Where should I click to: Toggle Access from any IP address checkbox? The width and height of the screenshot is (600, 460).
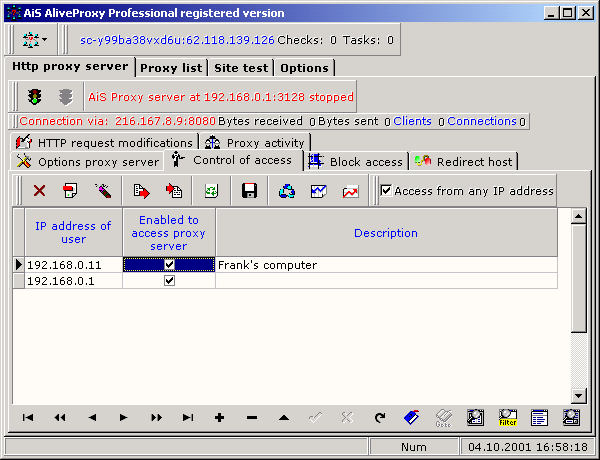coord(386,190)
